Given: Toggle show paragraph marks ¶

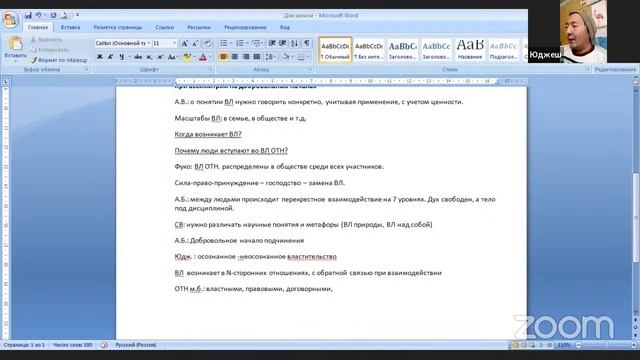Looking at the screenshot, I should pos(307,43).
